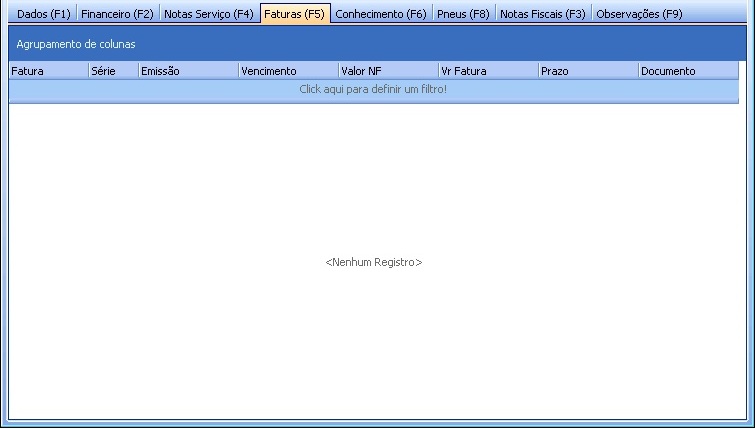Sort by the Documento column header
Image resolution: width=755 pixels, height=429 pixels.
[688, 71]
